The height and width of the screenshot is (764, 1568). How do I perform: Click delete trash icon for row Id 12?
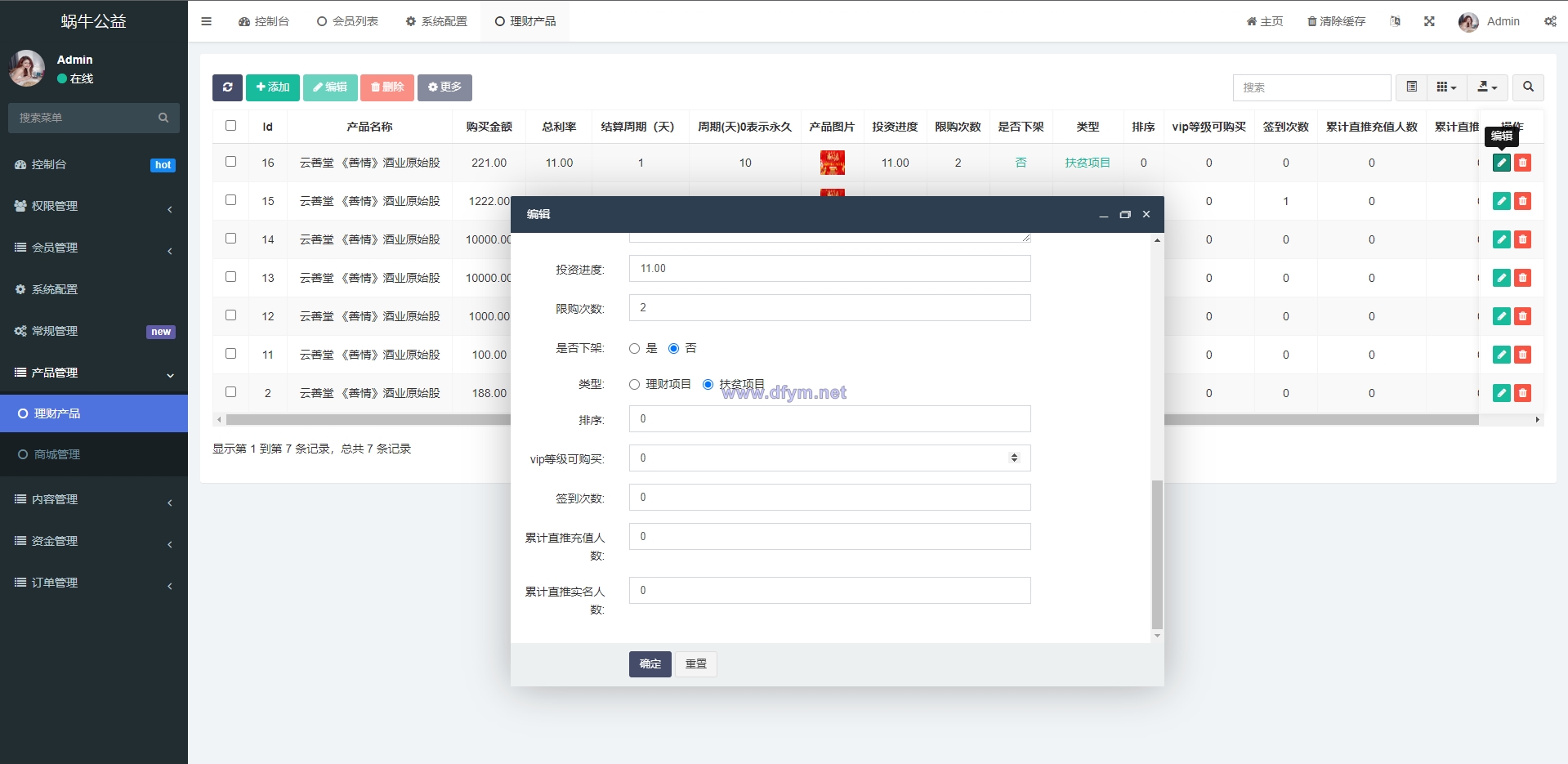tap(1522, 316)
